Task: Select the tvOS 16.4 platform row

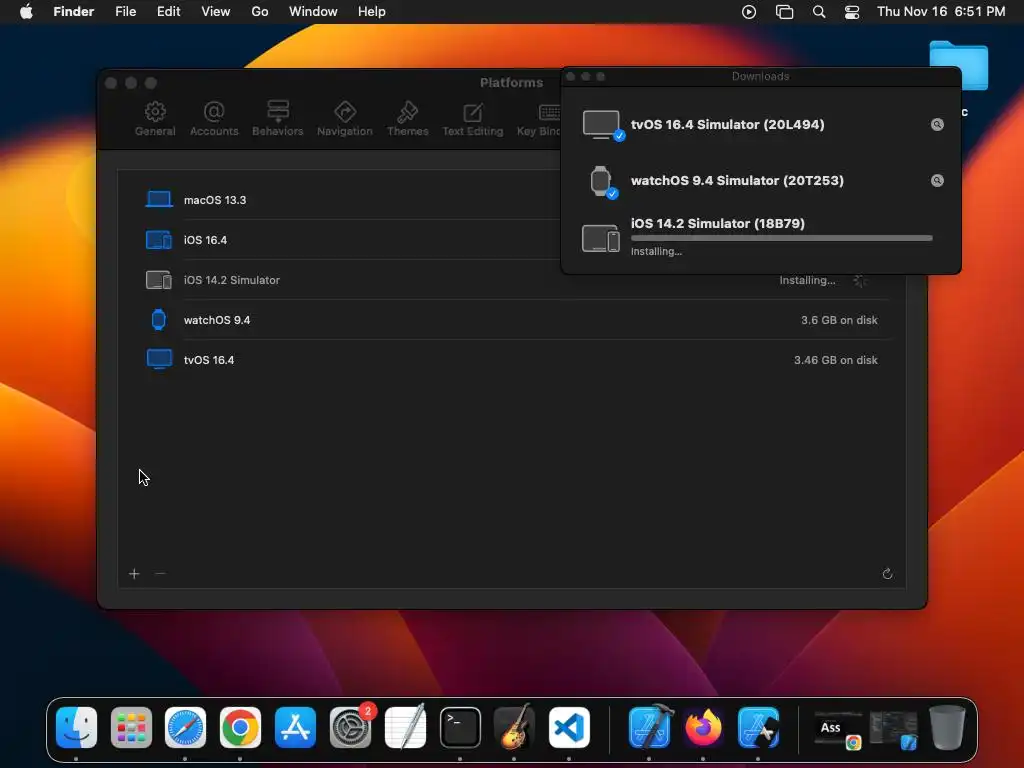Action: tap(511, 360)
